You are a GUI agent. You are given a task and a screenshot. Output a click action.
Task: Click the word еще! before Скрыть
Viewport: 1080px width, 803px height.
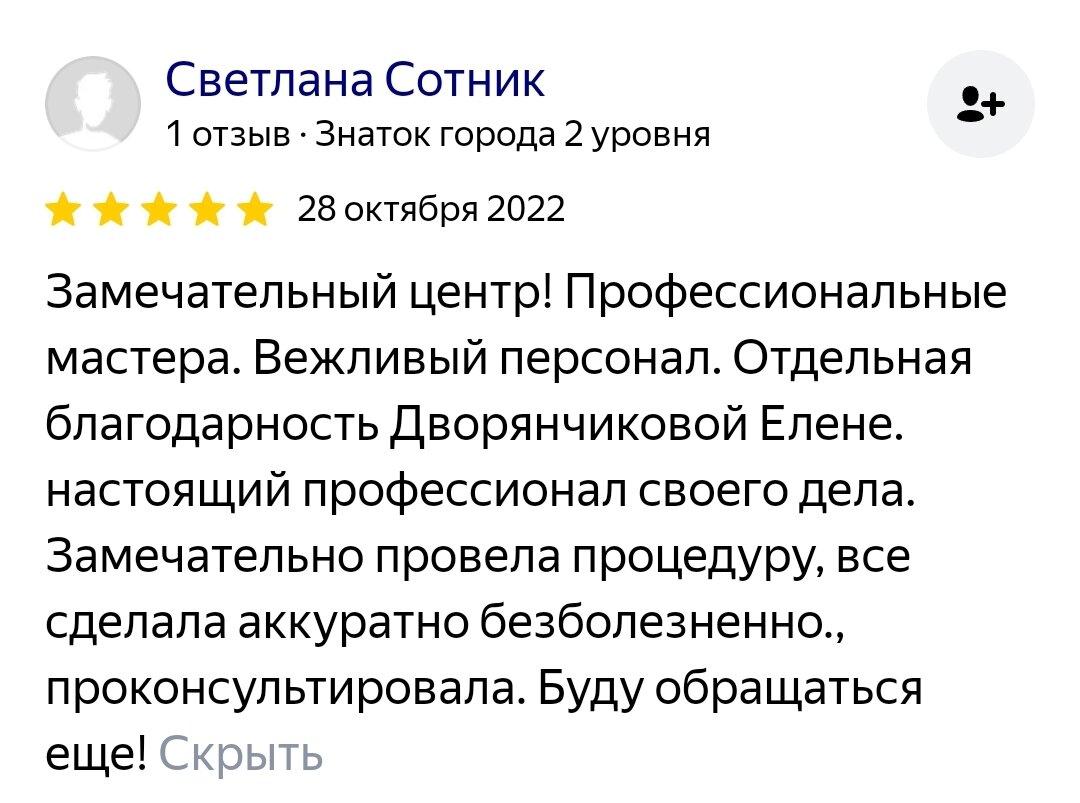click(96, 755)
